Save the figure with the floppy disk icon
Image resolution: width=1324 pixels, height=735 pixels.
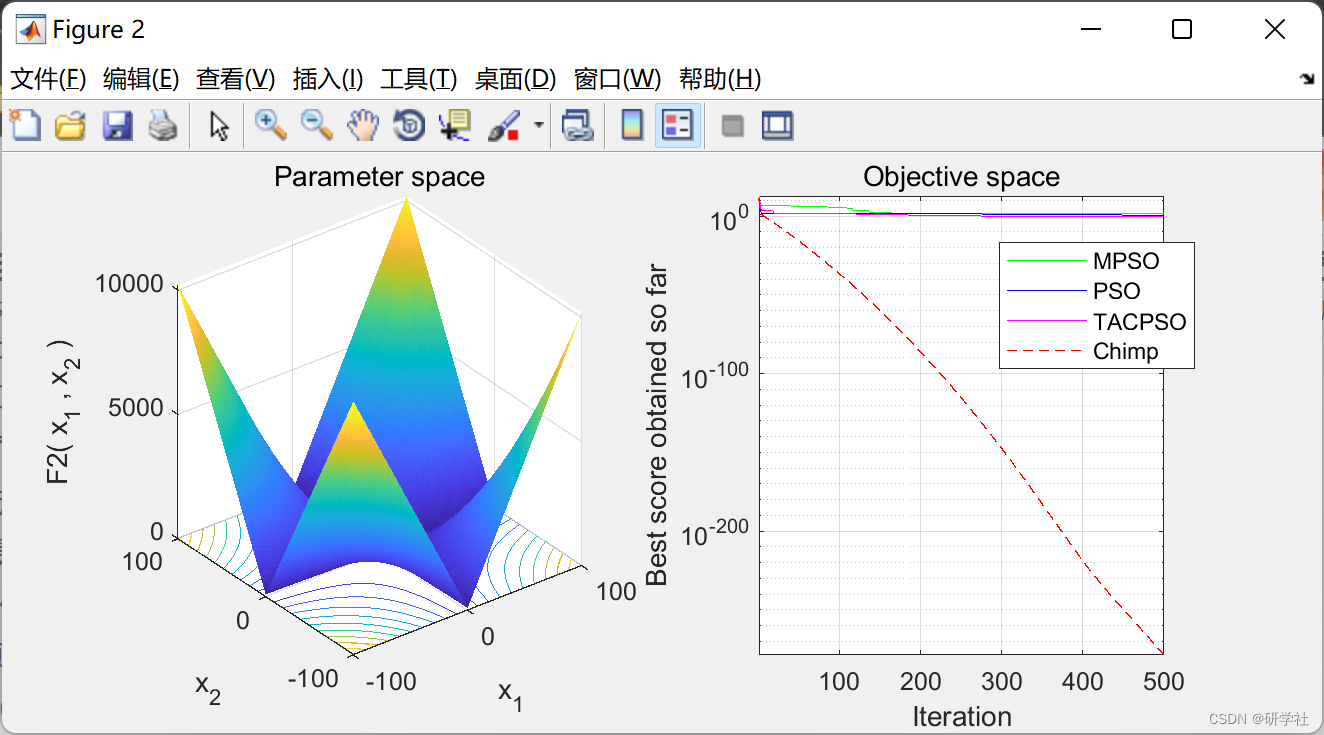(x=117, y=125)
